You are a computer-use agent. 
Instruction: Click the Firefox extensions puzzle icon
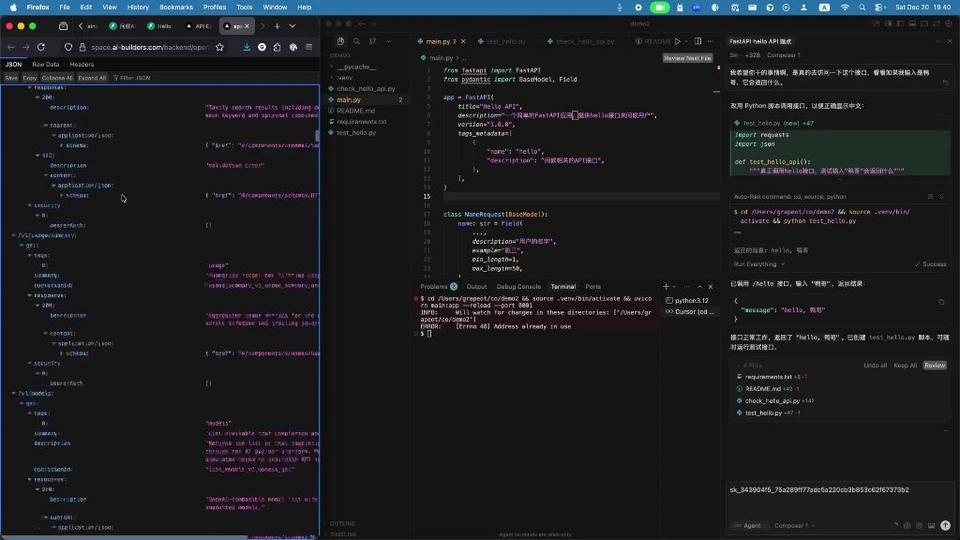click(x=277, y=47)
